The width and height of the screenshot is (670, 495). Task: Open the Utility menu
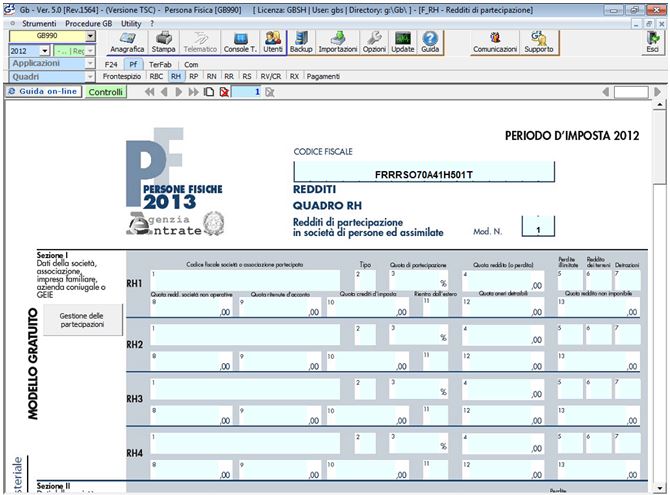tap(131, 24)
